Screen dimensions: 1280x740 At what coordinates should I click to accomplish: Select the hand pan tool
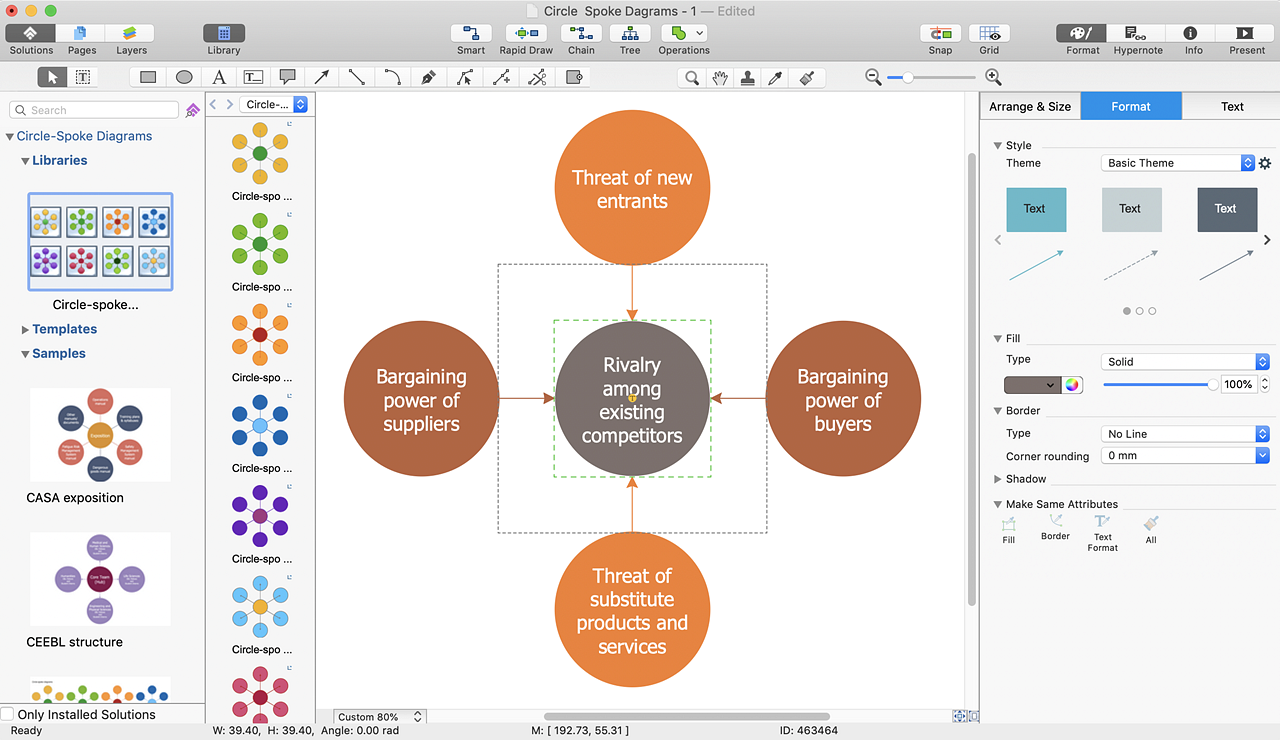pyautogui.click(x=719, y=77)
